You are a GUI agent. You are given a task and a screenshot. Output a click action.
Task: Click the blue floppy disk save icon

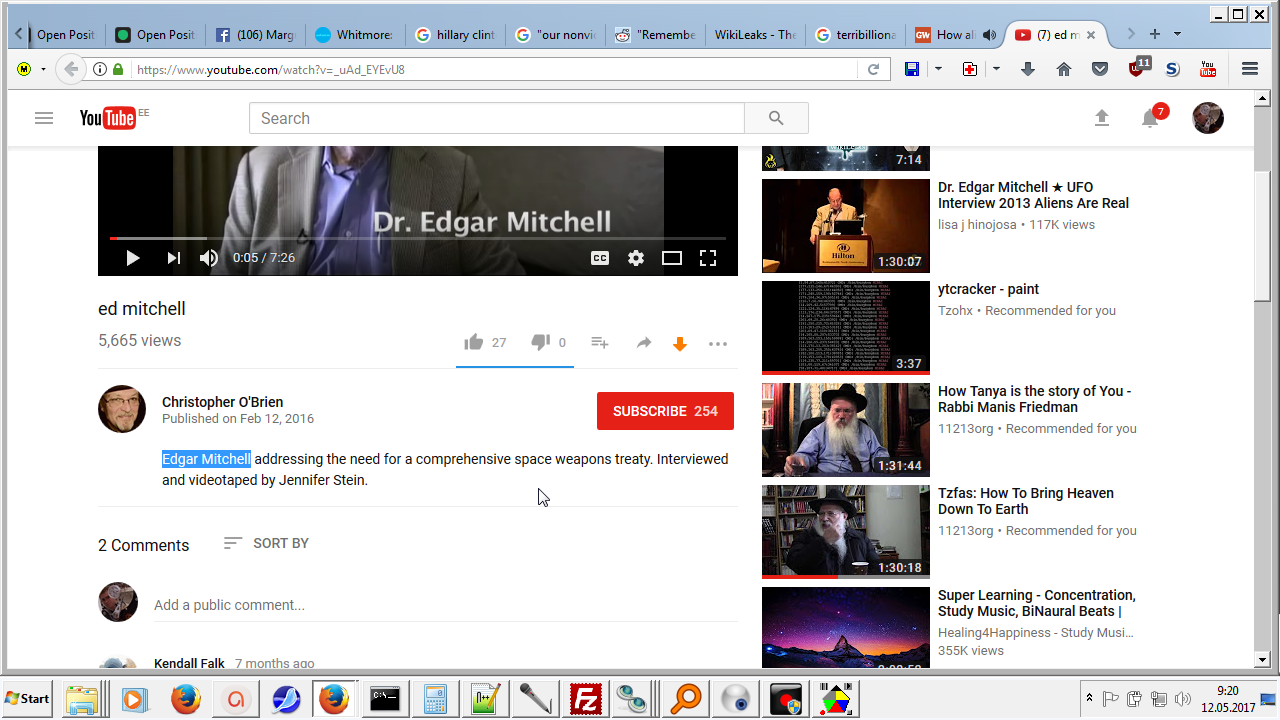tap(912, 69)
